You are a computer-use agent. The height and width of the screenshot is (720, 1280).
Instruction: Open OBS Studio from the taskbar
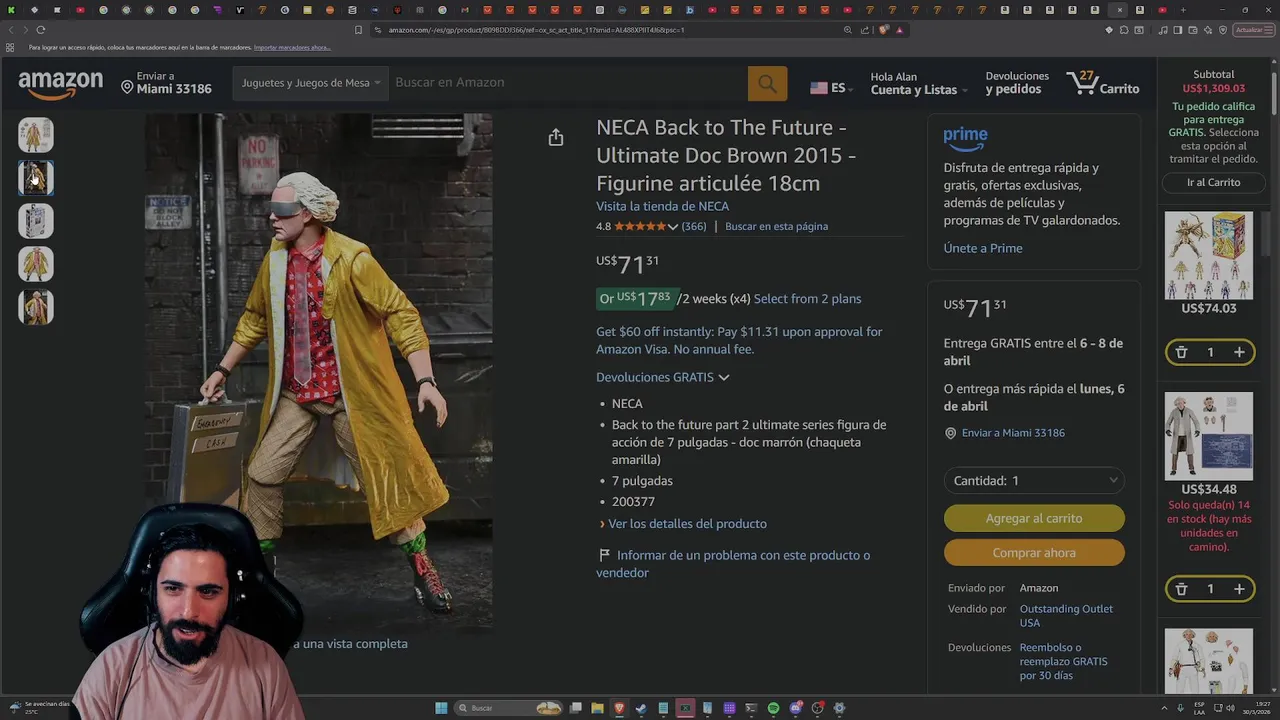tap(817, 708)
